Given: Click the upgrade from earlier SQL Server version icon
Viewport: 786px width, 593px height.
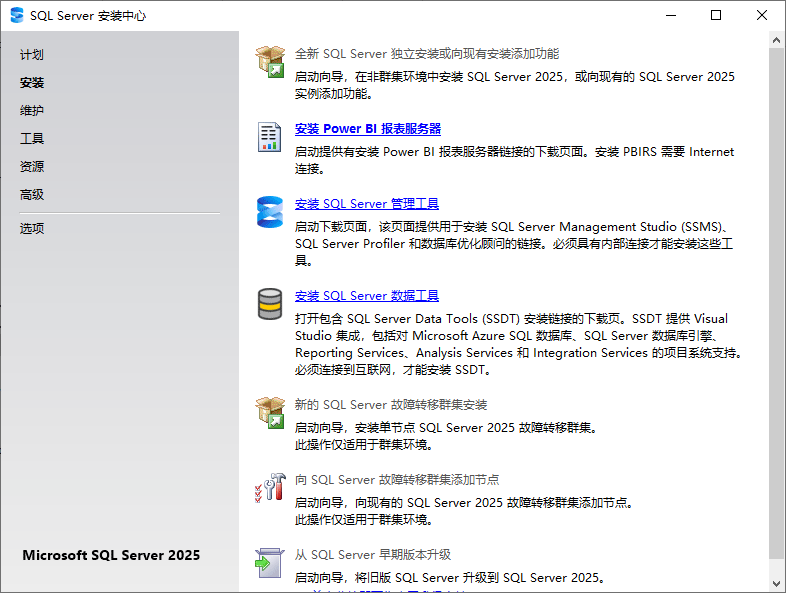Looking at the screenshot, I should (270, 562).
